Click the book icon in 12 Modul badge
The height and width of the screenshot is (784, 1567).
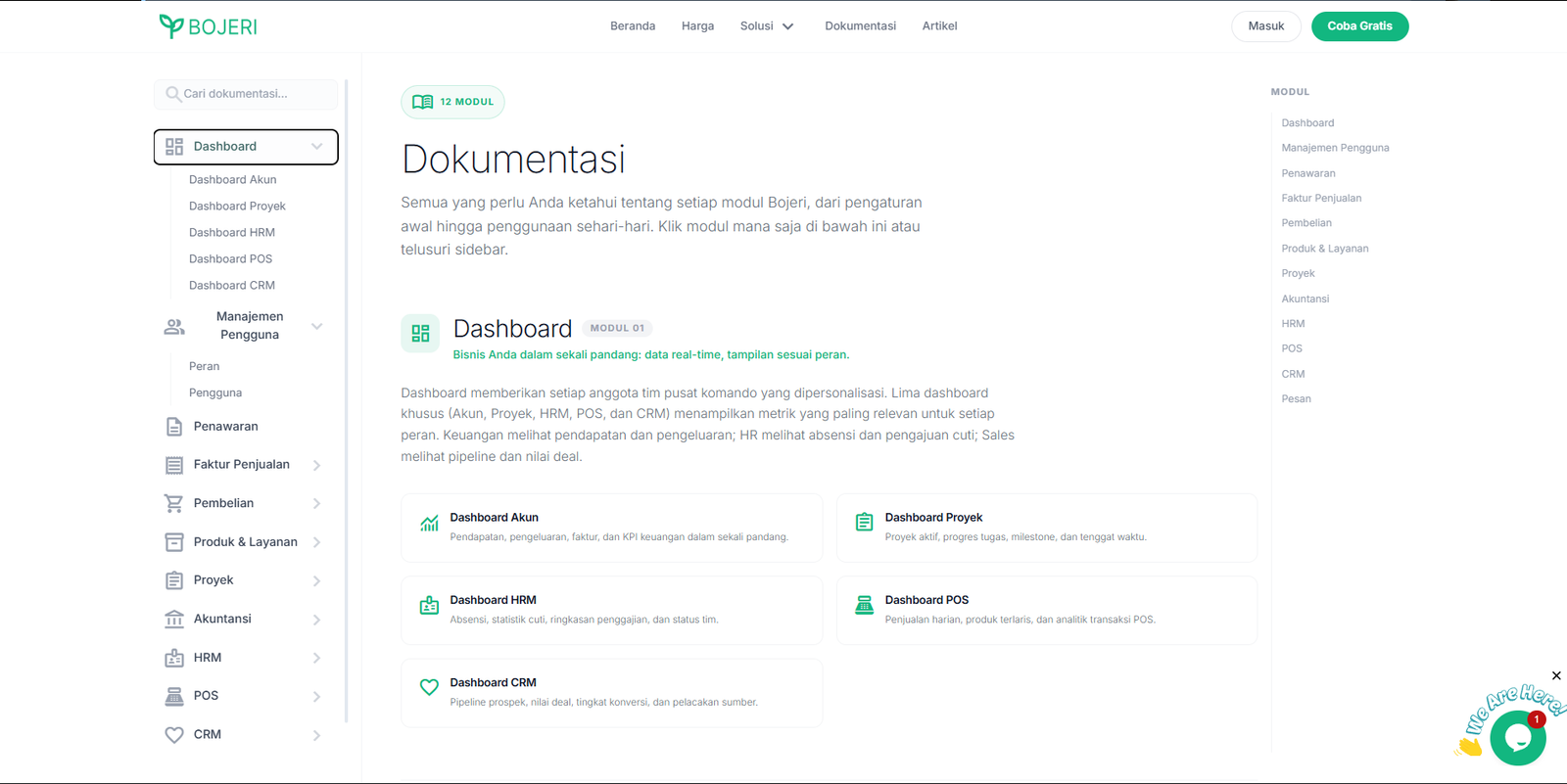(x=423, y=102)
